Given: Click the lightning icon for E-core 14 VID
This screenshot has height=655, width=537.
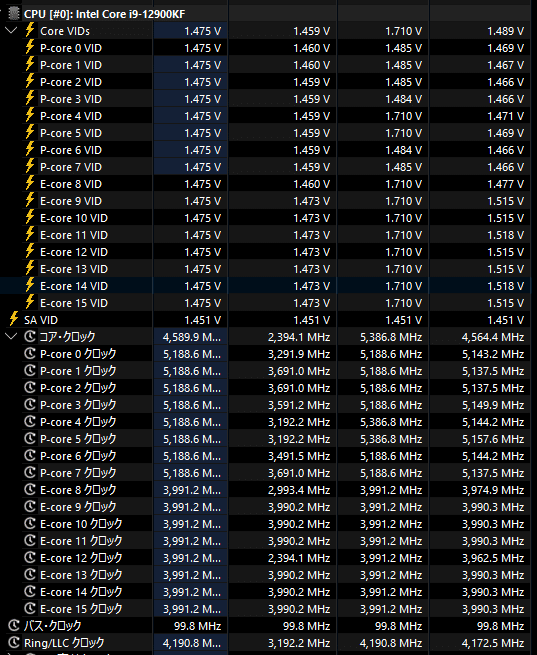Looking at the screenshot, I should click(x=30, y=285).
